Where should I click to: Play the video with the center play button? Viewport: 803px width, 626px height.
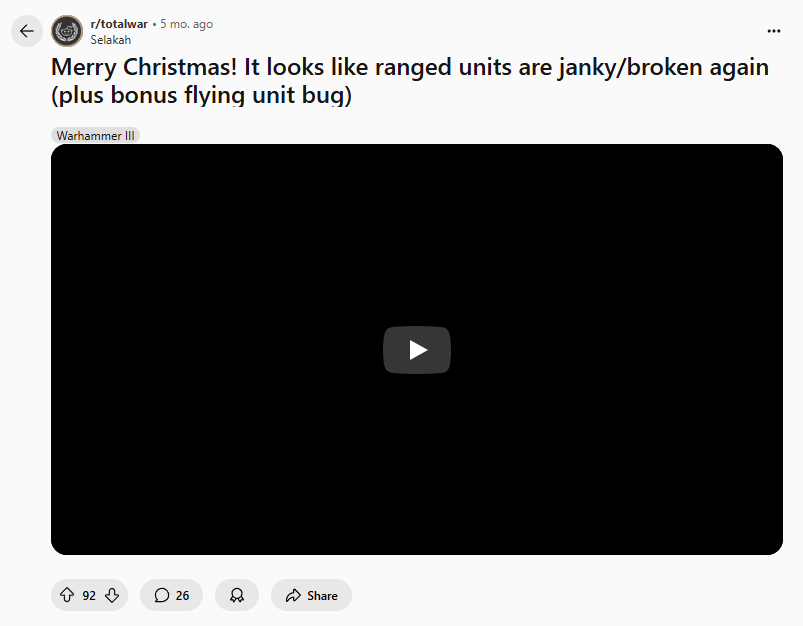[x=417, y=350]
